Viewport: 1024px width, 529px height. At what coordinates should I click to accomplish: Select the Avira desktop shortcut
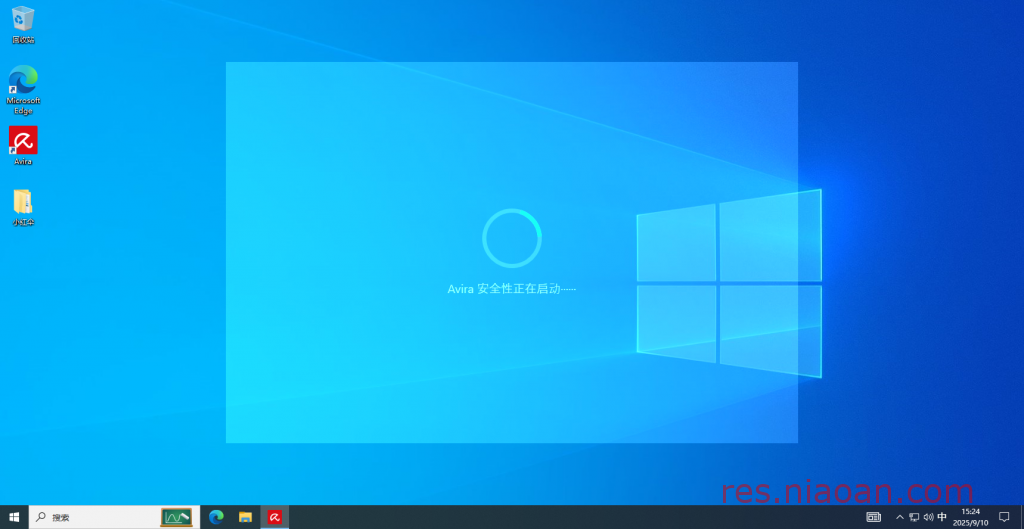pyautogui.click(x=23, y=146)
